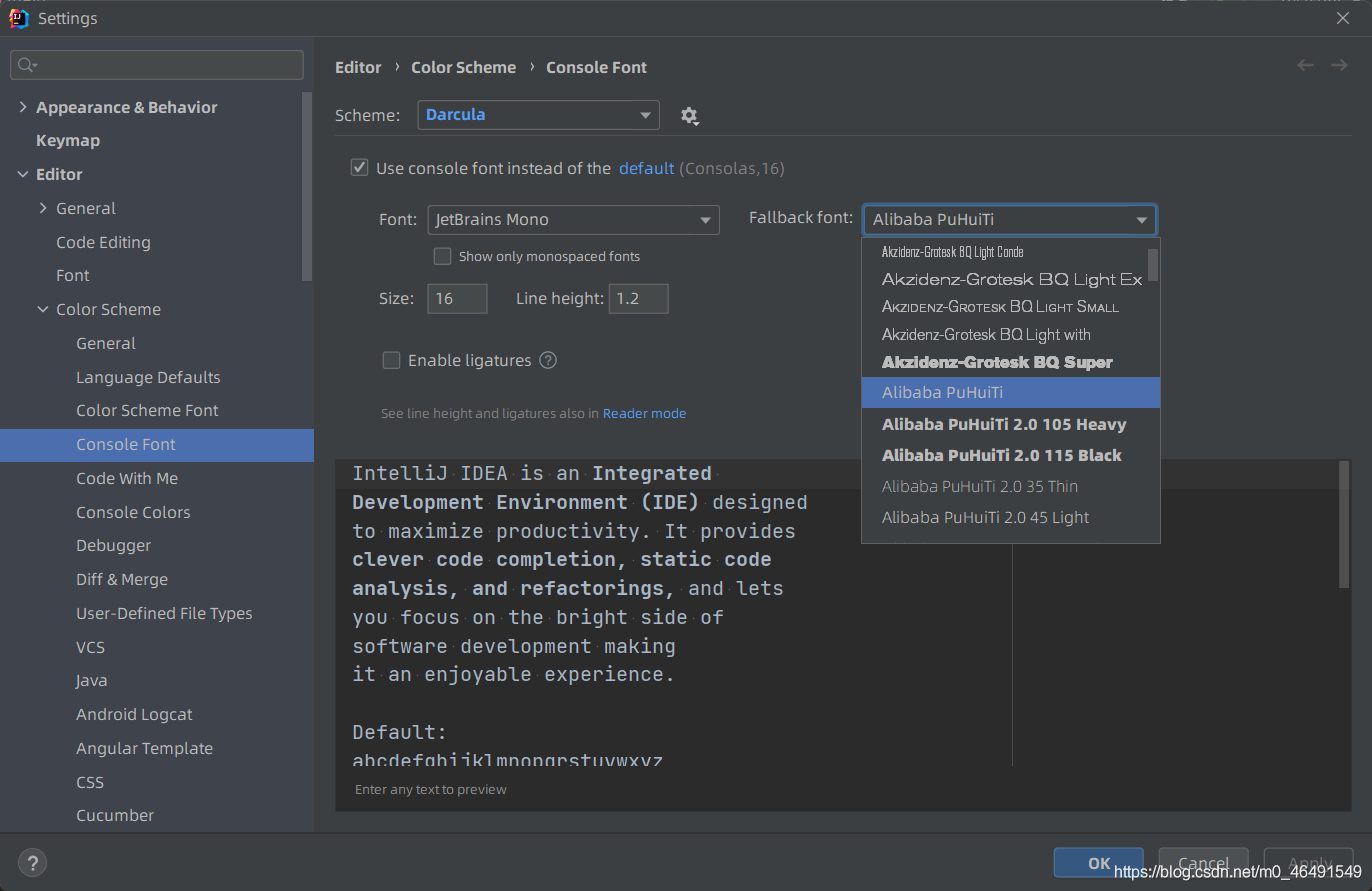The width and height of the screenshot is (1372, 891).
Task: Choose Alibaba PuHuiTi 2.0 45 Light
Action: (1010, 517)
